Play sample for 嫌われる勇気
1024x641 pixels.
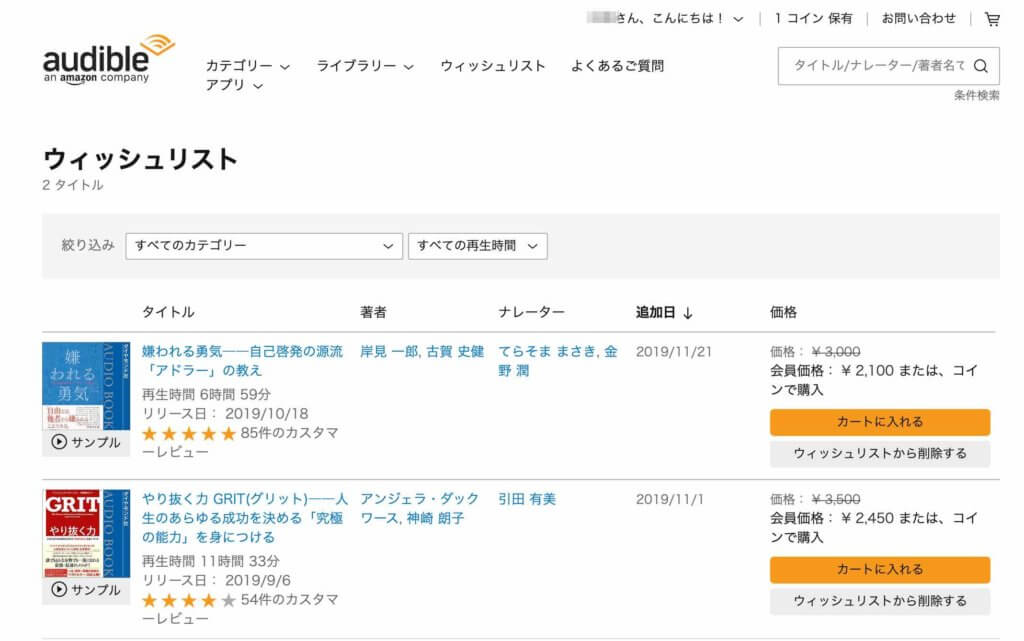(x=86, y=443)
